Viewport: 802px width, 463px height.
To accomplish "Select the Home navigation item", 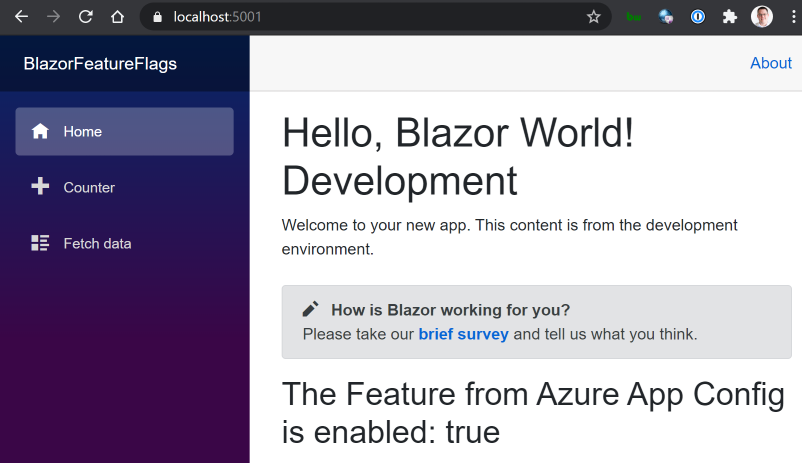I will (x=124, y=131).
